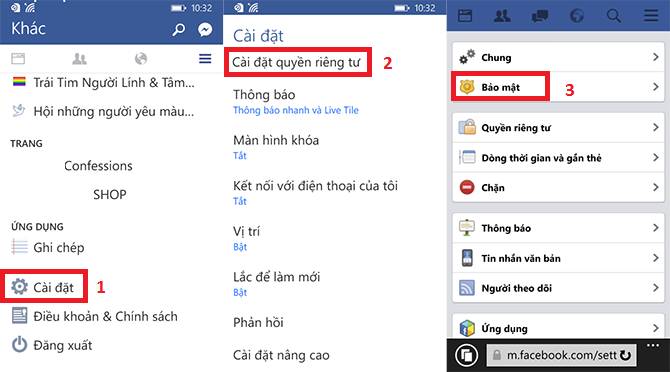Open Phản hồi feedback

pos(258,322)
